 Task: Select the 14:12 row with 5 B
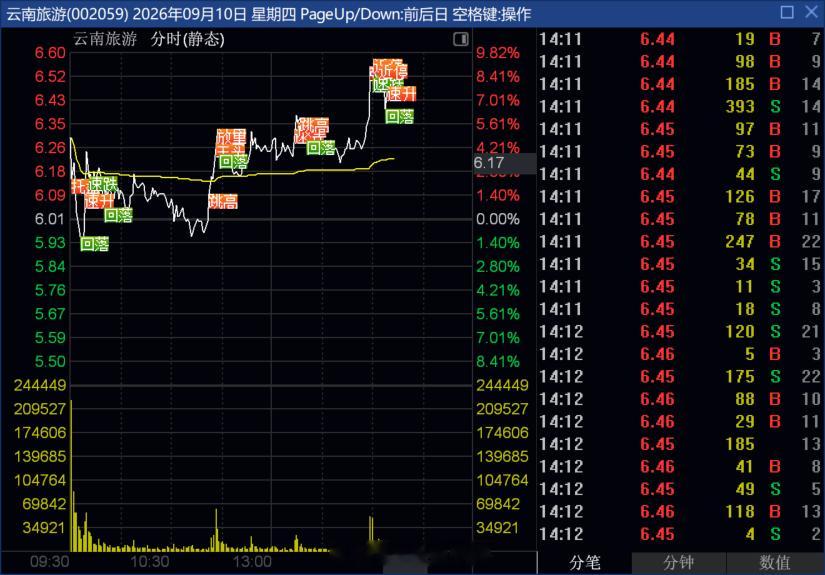[680, 355]
